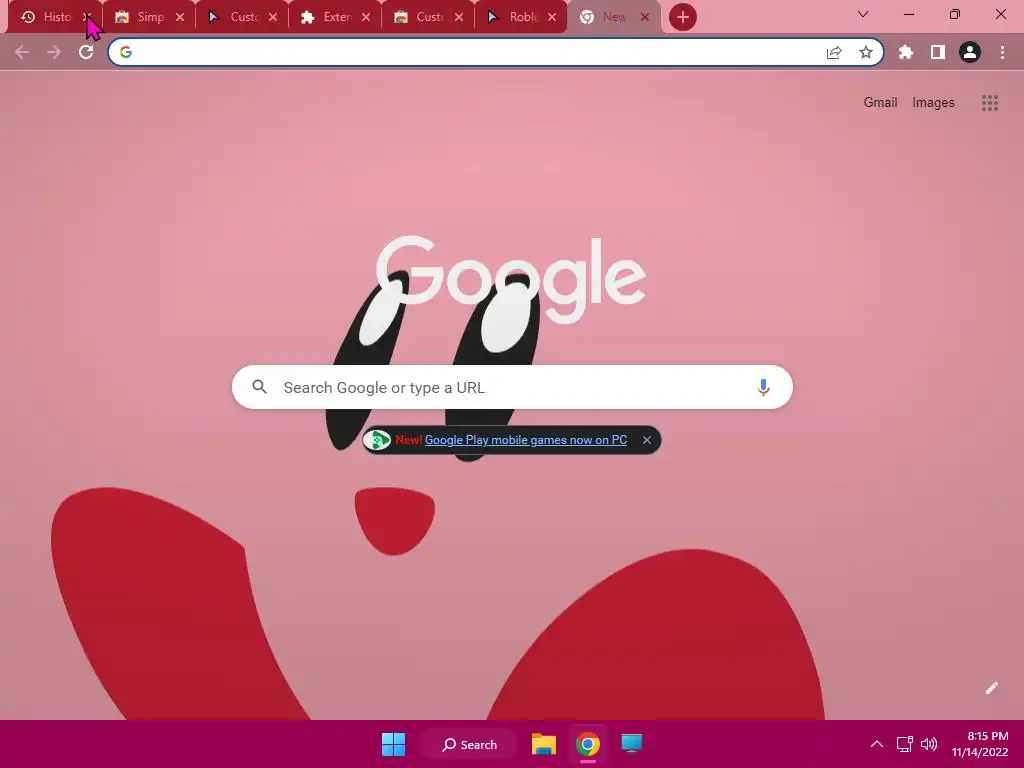The width and height of the screenshot is (1024, 768).
Task: Open a new tab with plus button
Action: tap(682, 17)
